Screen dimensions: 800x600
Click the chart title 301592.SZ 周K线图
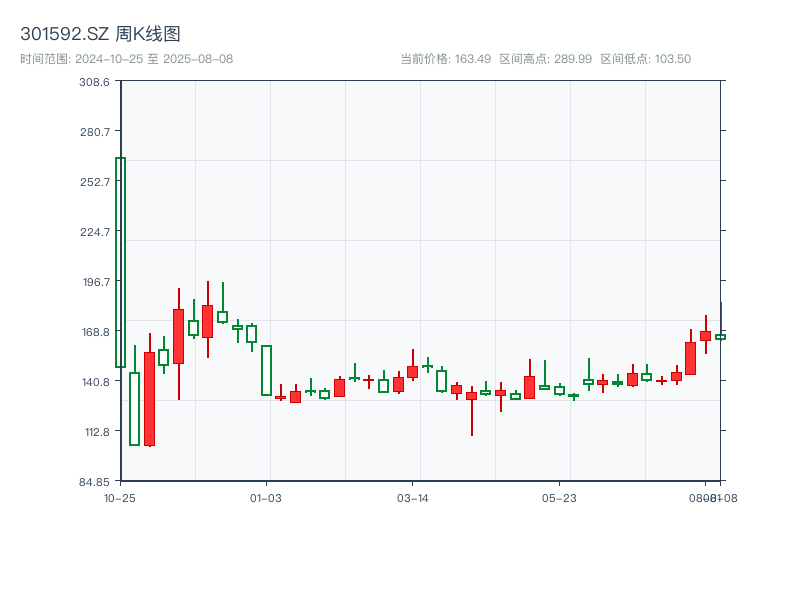point(101,34)
